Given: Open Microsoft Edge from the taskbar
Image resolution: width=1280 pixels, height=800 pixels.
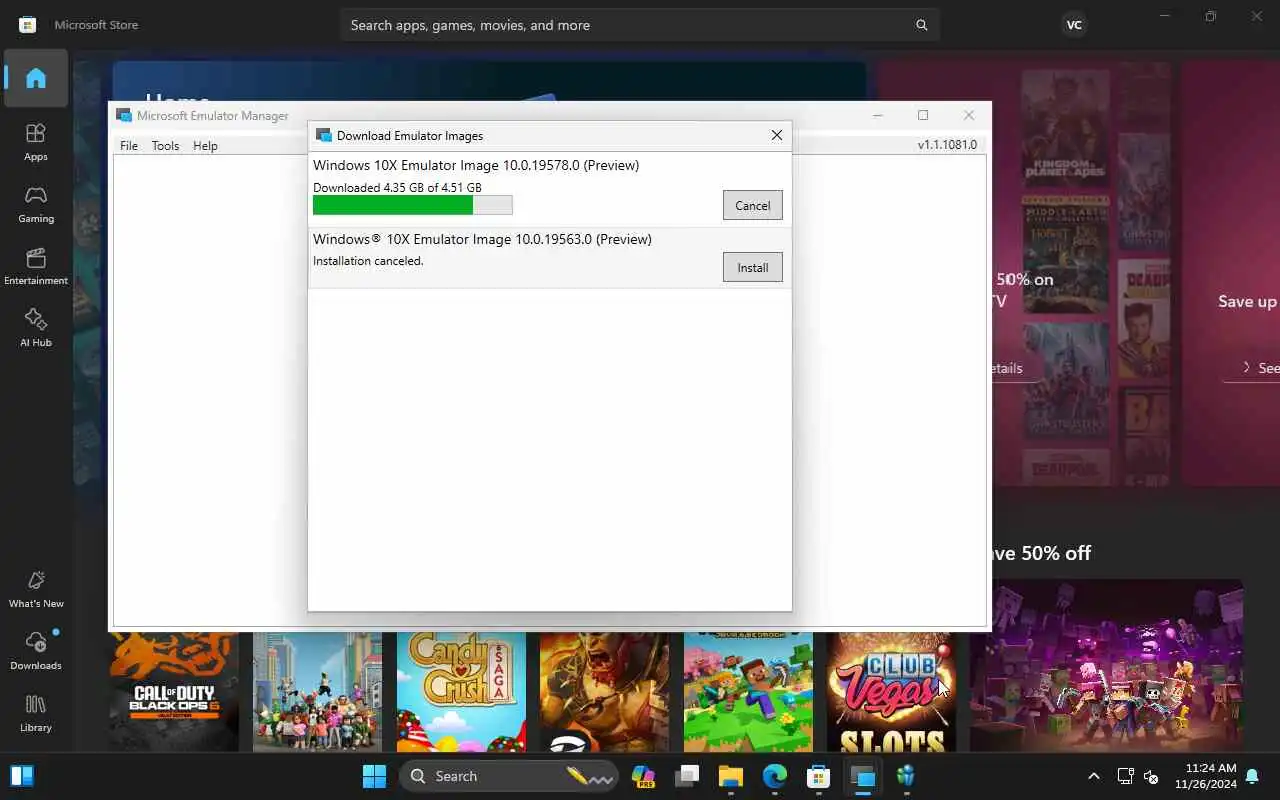Looking at the screenshot, I should (775, 776).
